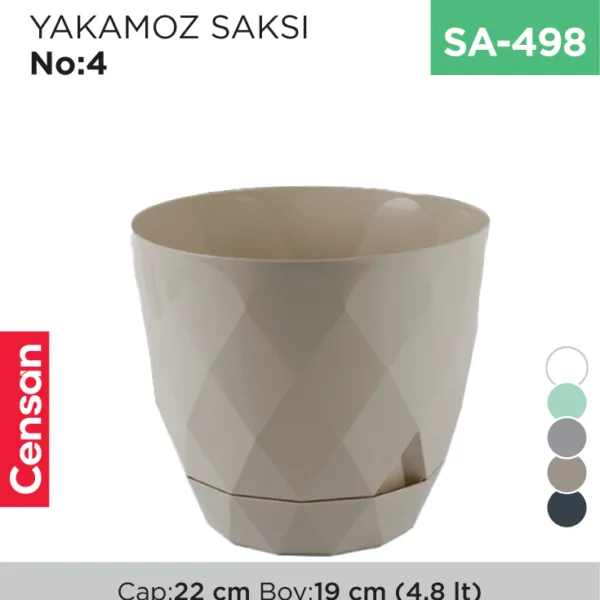Click the green SA-498 product code badge
Screen dimensions: 600x600
(x=515, y=38)
